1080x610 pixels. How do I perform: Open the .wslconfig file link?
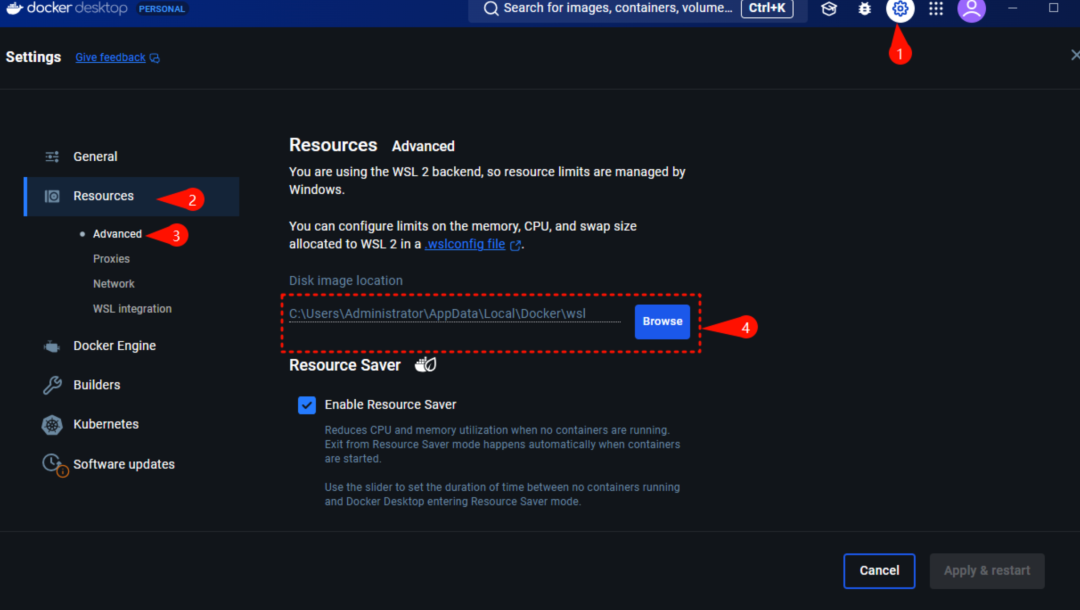tap(465, 244)
